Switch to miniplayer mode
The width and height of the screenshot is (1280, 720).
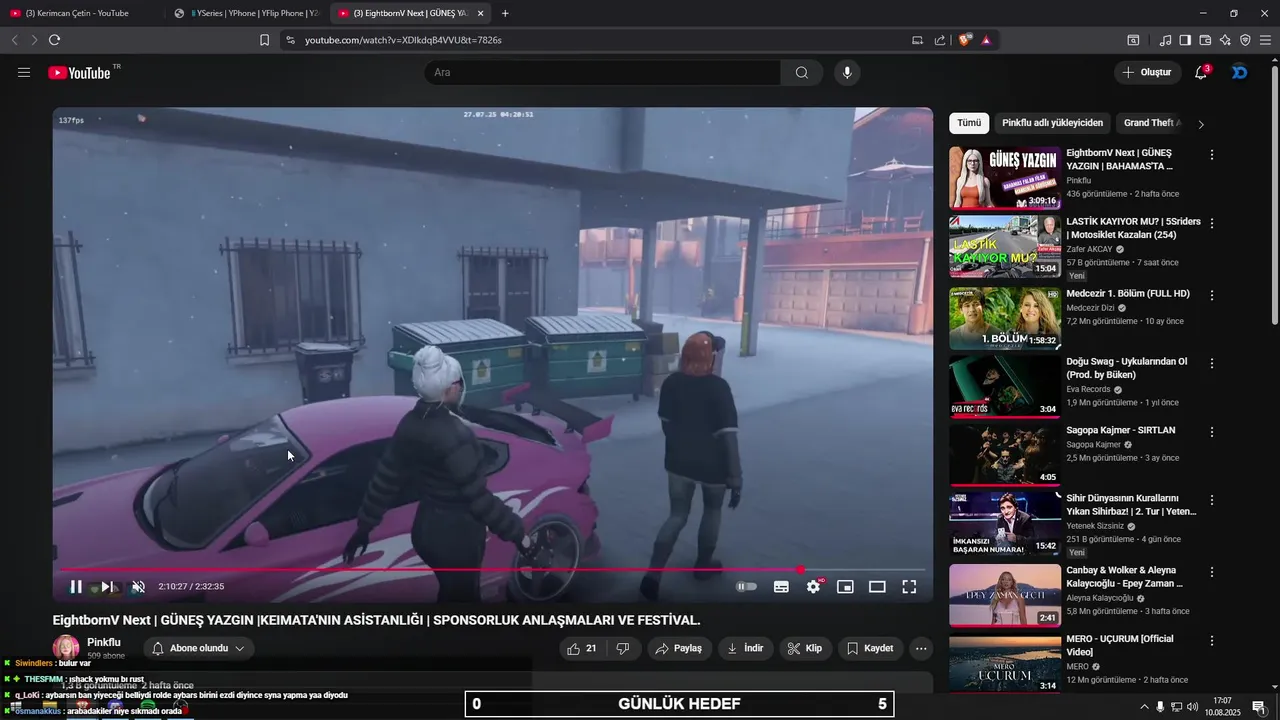845,587
